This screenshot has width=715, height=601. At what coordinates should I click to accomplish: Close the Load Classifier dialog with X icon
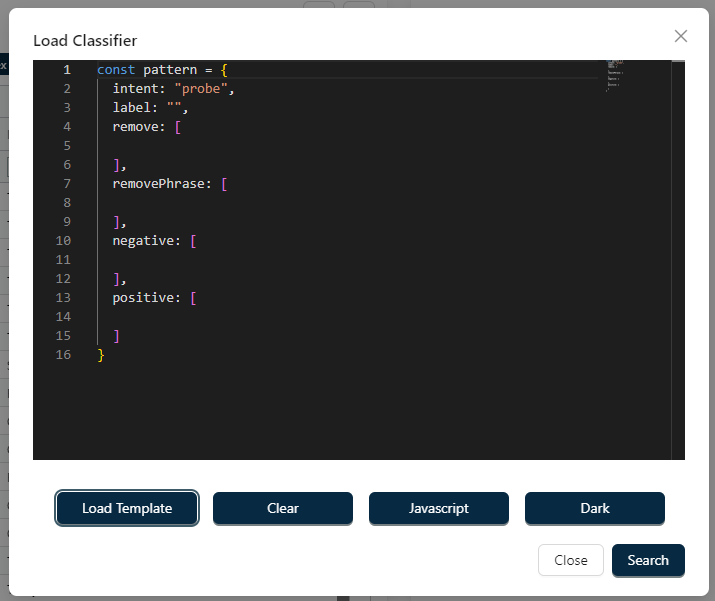pos(681,36)
